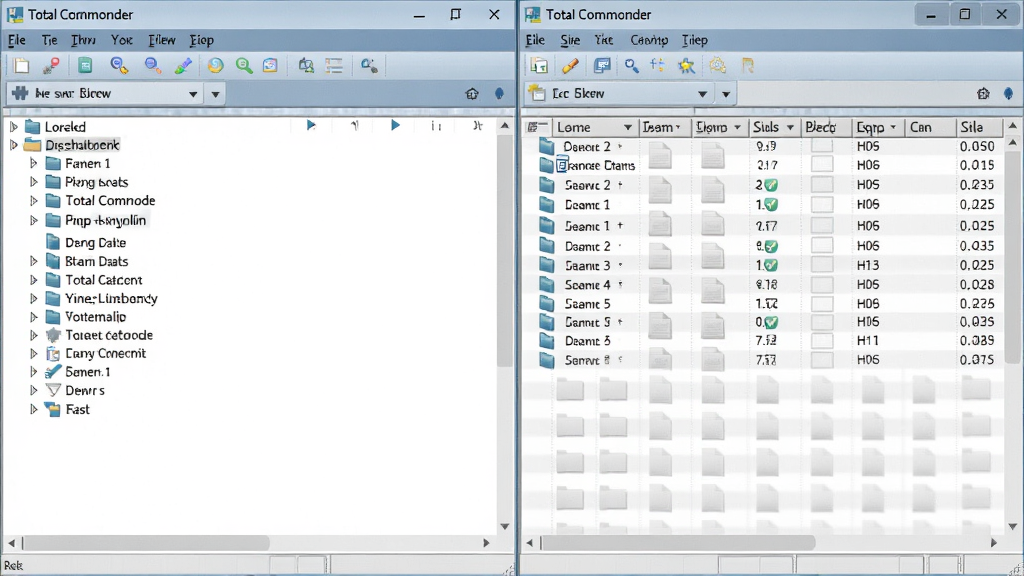Click the folder icon left of 'Ecc Bkew'
The height and width of the screenshot is (576, 1024).
pos(537,93)
